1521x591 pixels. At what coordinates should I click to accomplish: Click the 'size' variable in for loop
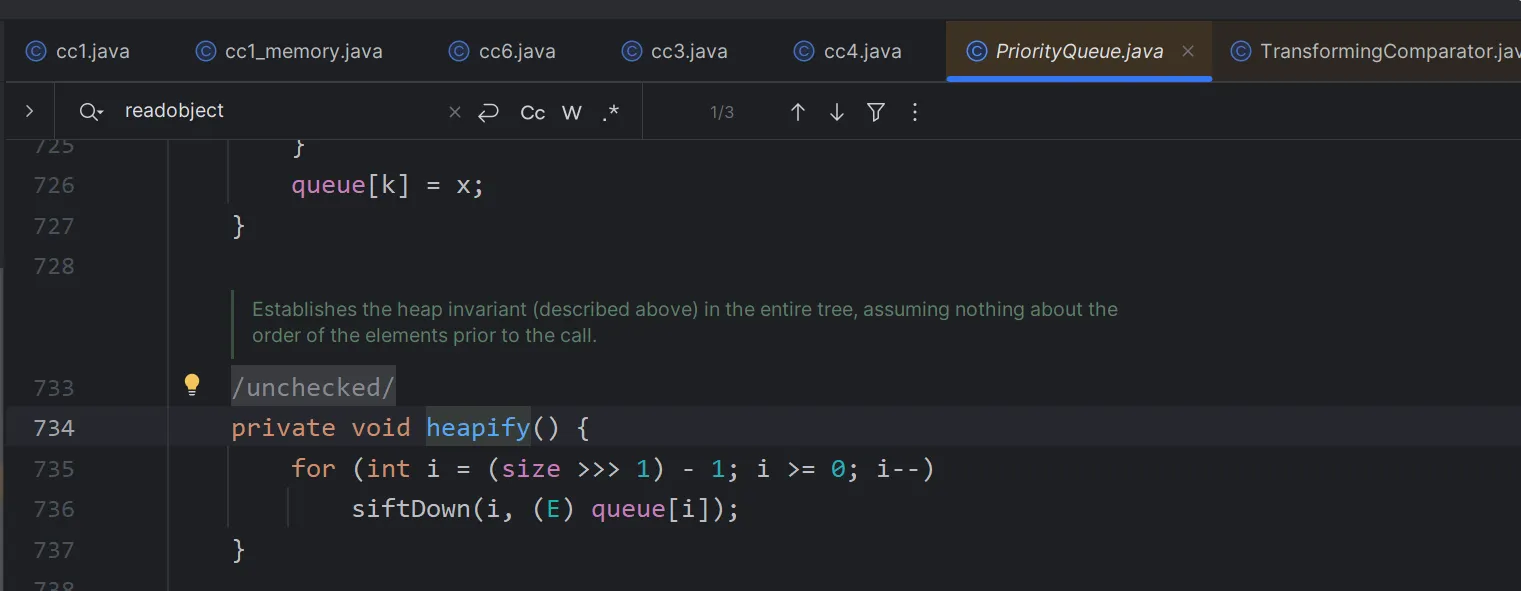[x=531, y=468]
